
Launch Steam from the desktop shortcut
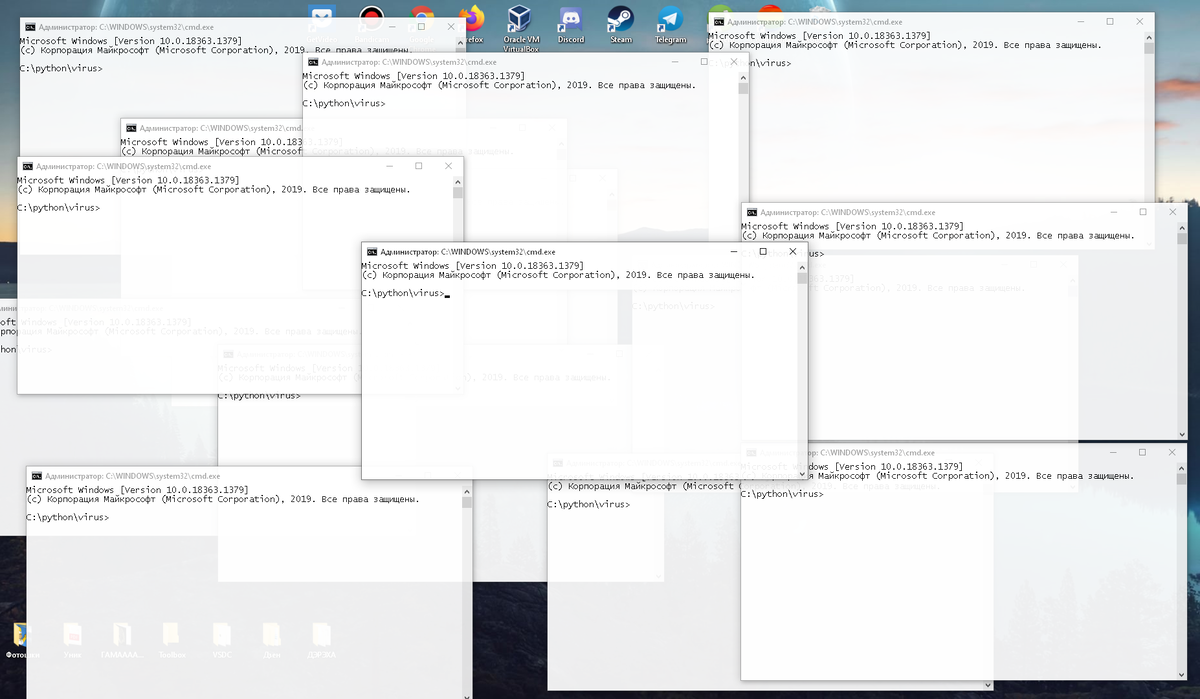tap(621, 24)
